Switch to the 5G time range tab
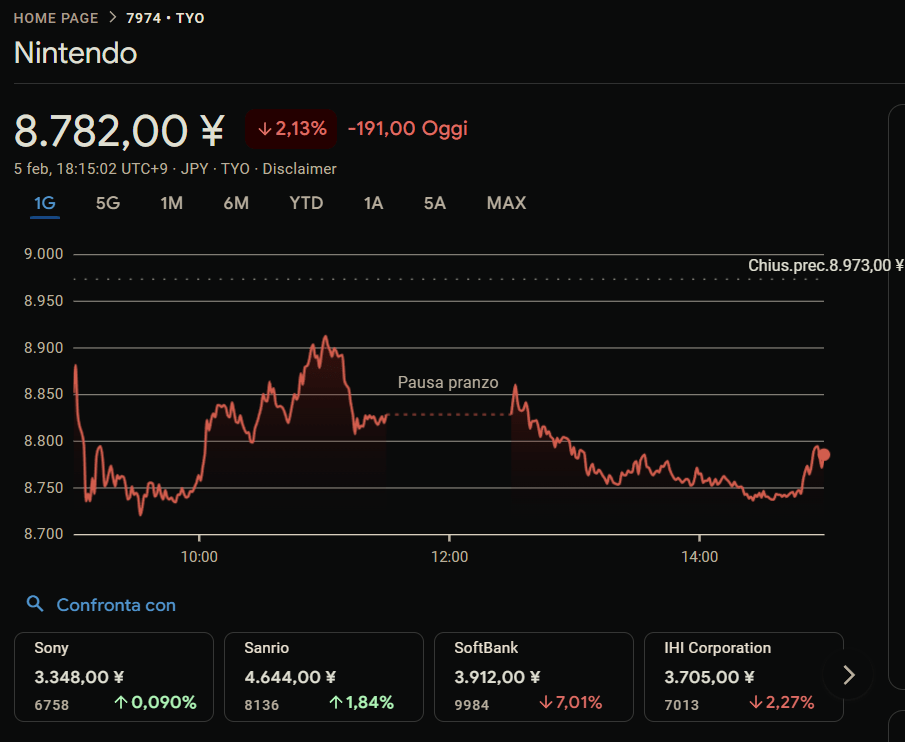This screenshot has height=742, width=905. coord(107,203)
